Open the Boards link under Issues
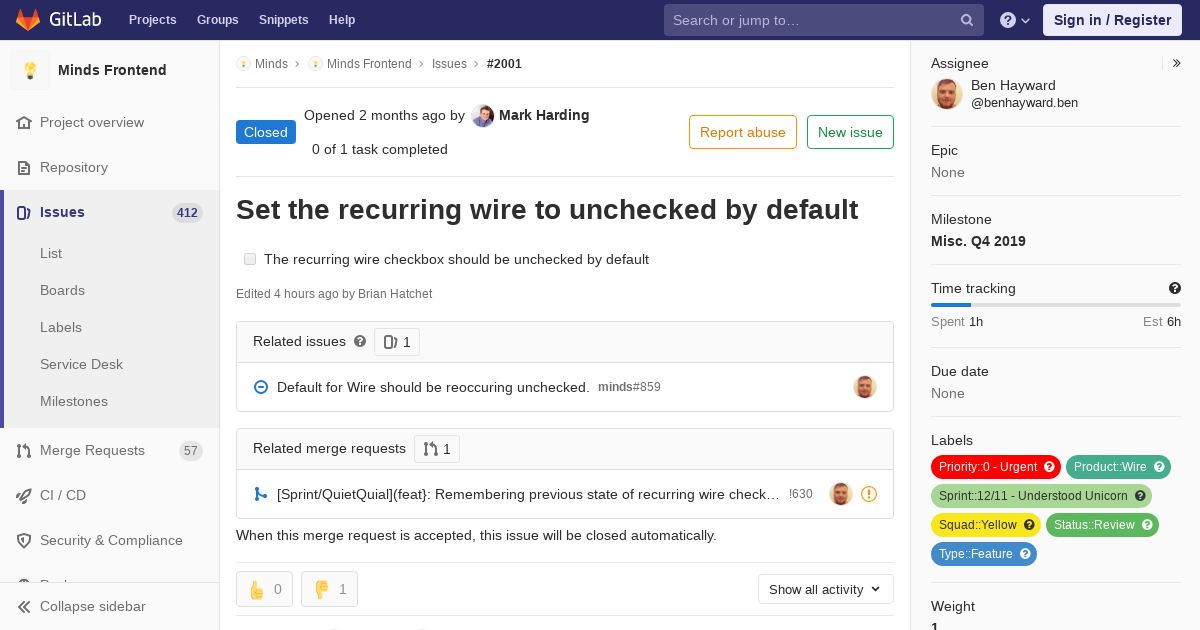The width and height of the screenshot is (1200, 630). pos(62,290)
